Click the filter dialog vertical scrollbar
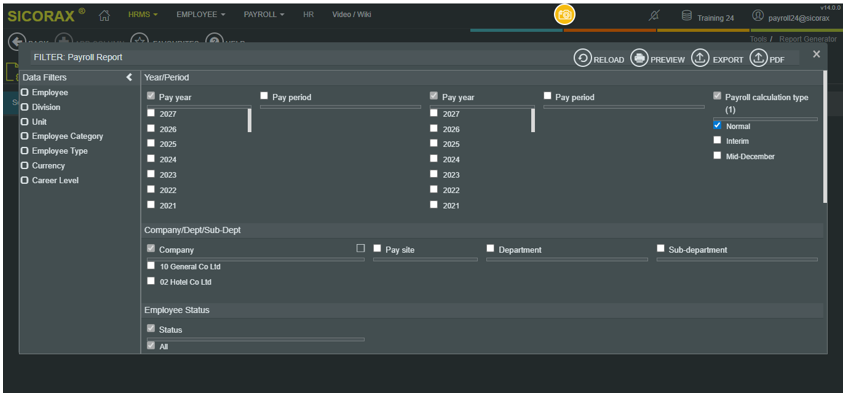The width and height of the screenshot is (846, 397). coord(825,136)
